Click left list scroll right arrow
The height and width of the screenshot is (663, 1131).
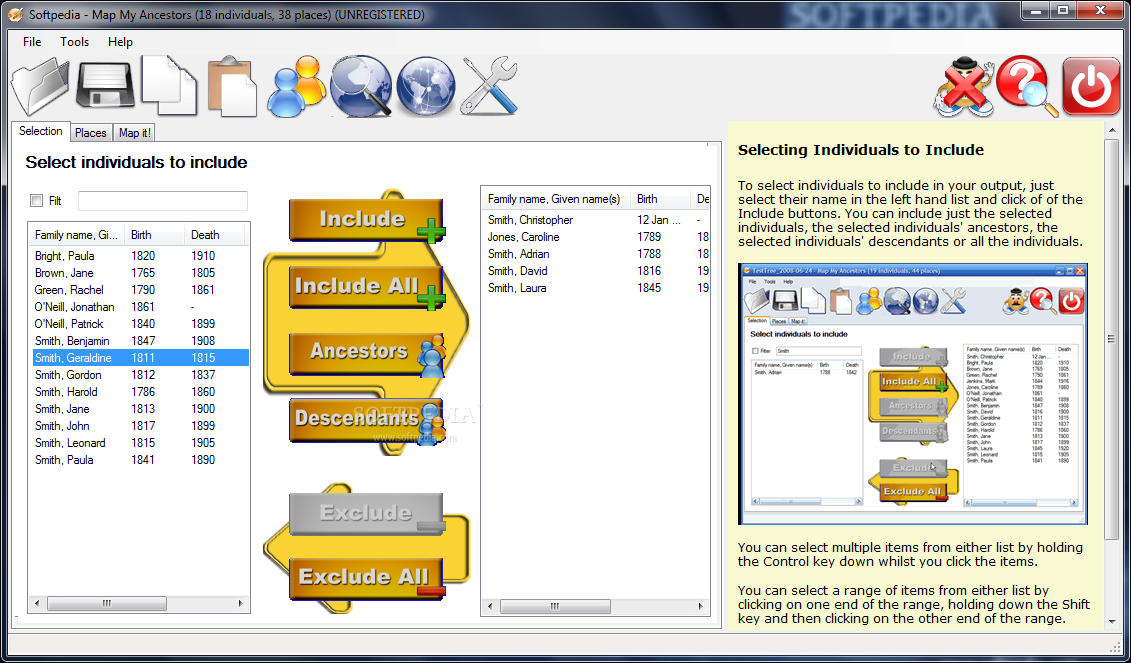click(x=241, y=603)
